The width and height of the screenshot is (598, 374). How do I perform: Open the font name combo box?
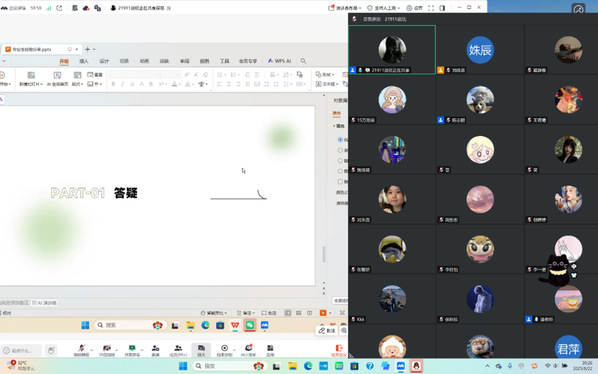coord(135,74)
